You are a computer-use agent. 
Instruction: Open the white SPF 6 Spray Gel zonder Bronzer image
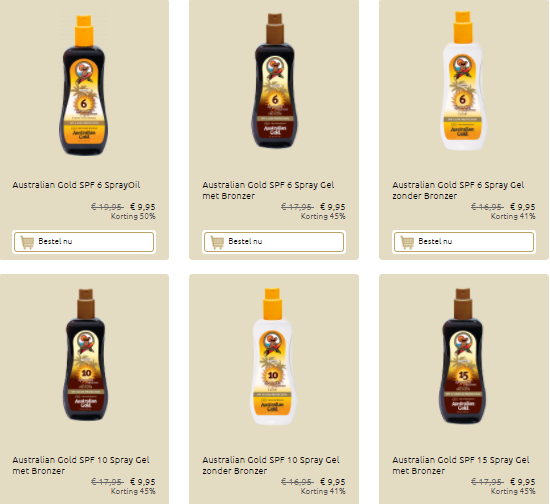tap(463, 81)
